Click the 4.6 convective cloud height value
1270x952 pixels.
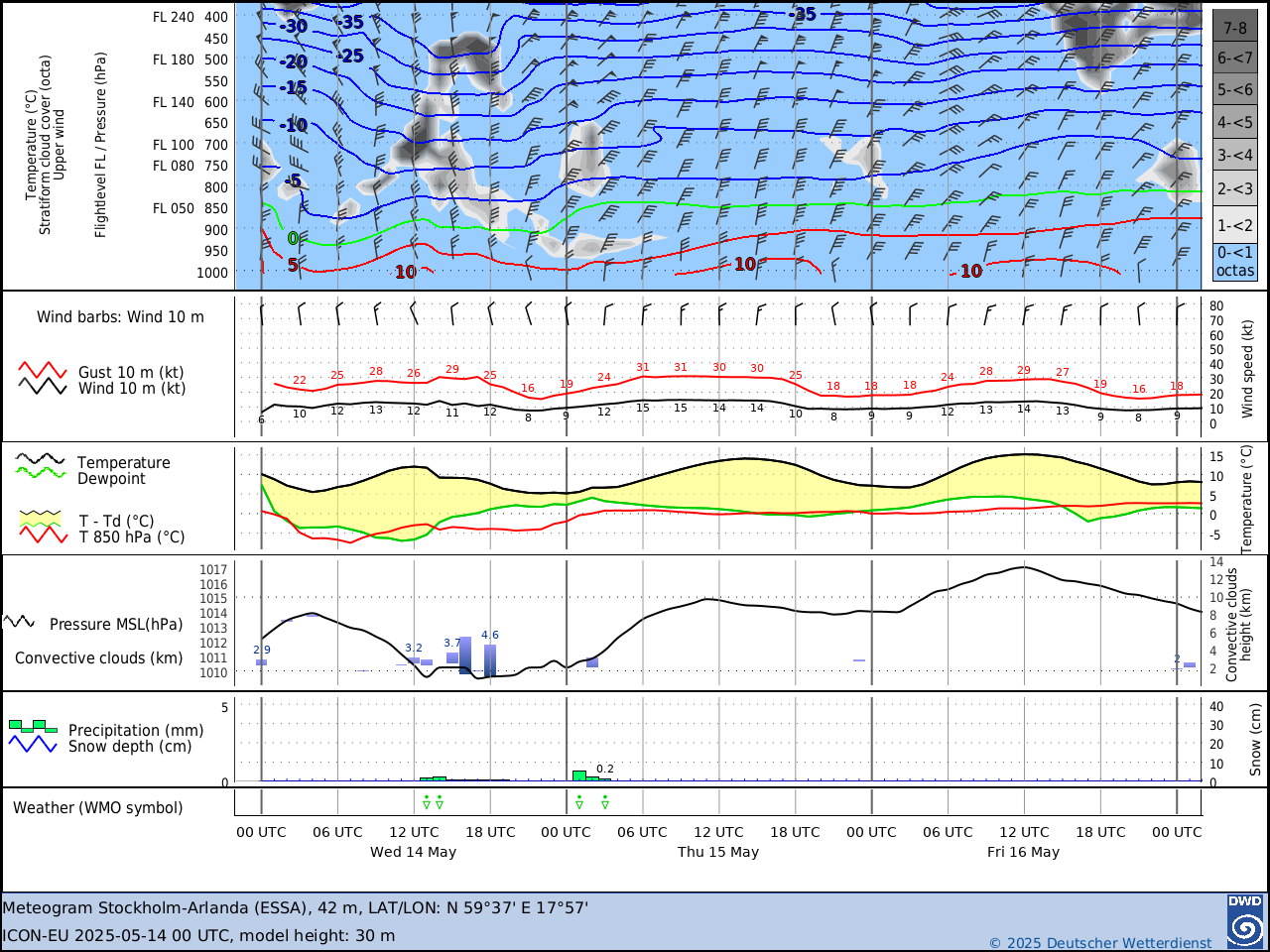pyautogui.click(x=490, y=635)
